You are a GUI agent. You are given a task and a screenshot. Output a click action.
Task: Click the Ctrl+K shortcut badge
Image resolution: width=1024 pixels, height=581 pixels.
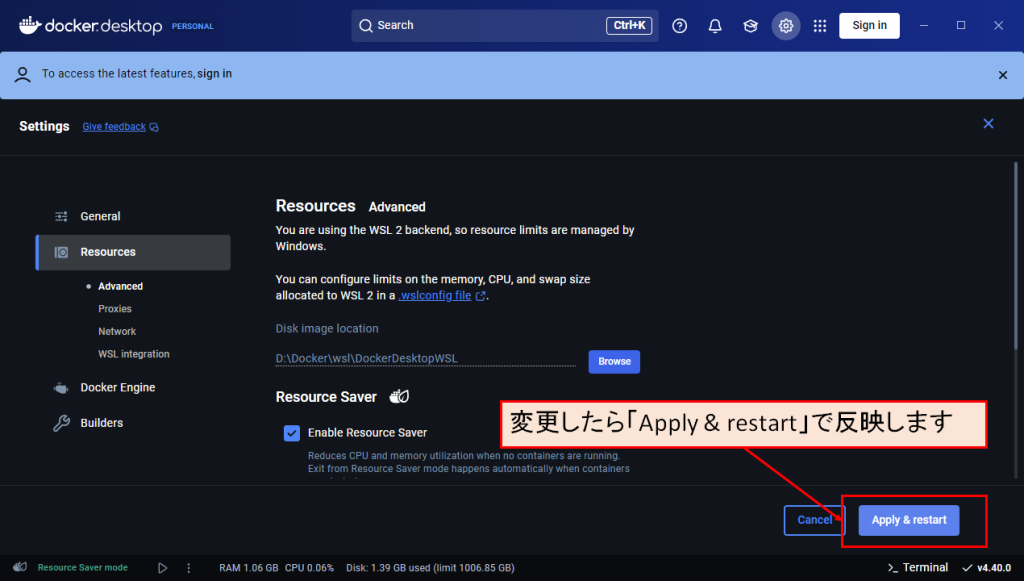pyautogui.click(x=629, y=25)
